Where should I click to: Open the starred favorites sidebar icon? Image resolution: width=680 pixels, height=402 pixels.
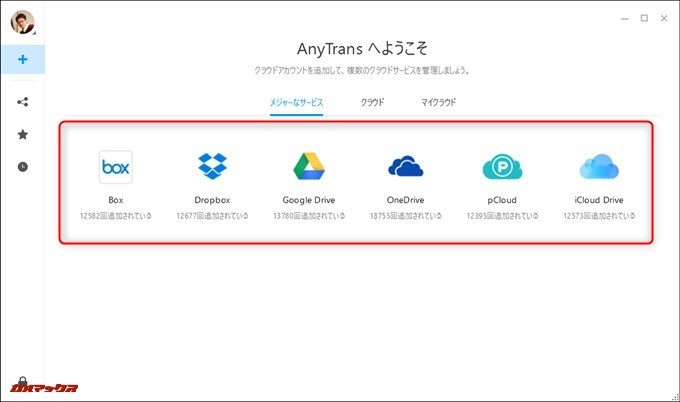23,134
